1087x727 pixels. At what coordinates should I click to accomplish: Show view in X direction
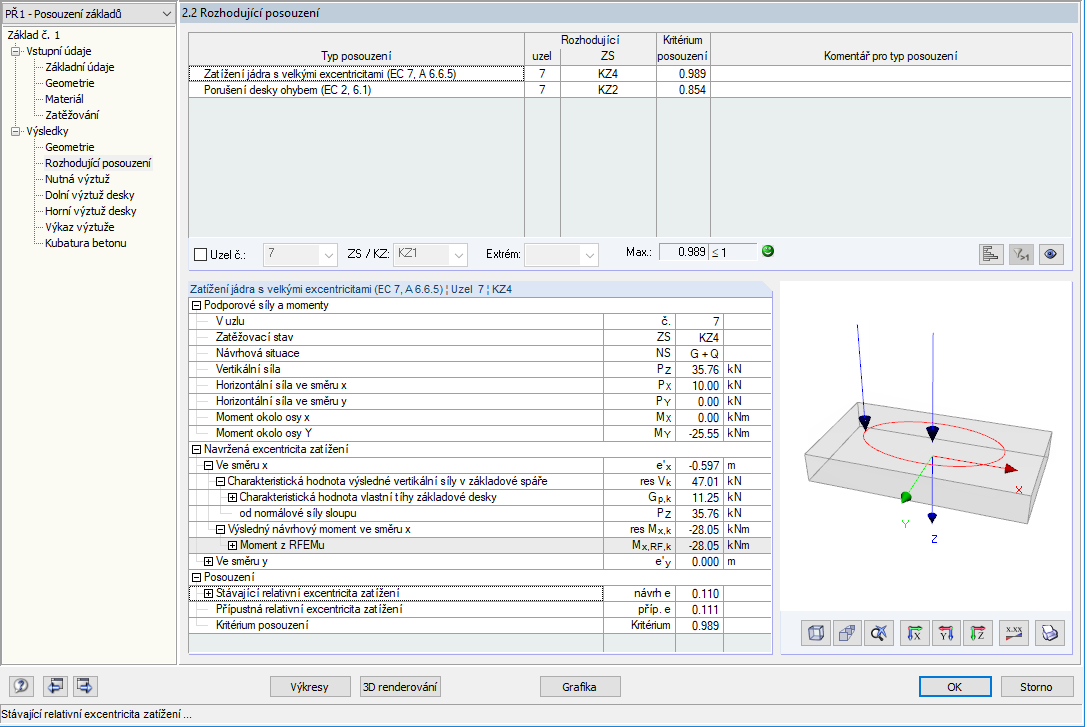914,633
